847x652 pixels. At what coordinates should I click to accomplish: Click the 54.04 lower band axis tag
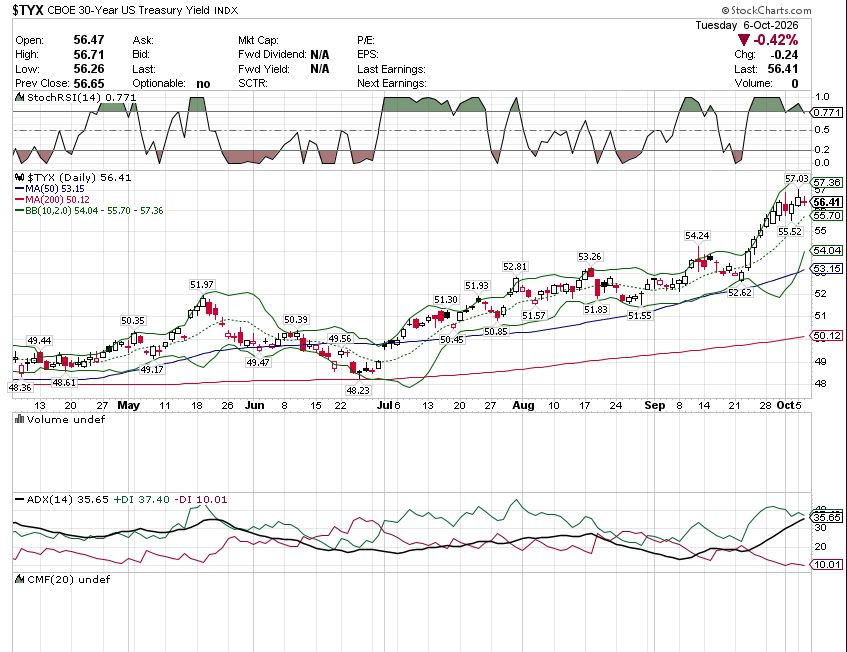tap(827, 251)
